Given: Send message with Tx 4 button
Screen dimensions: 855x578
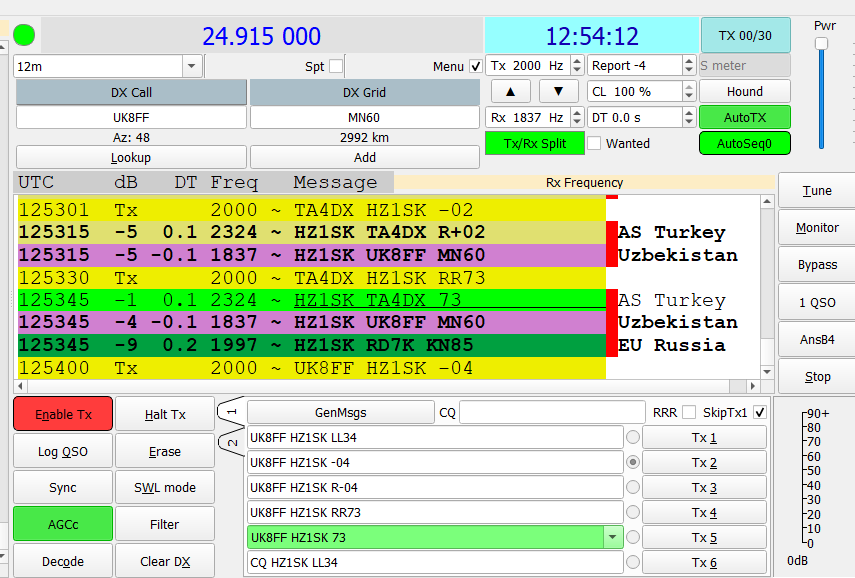Looking at the screenshot, I should pos(704,512).
